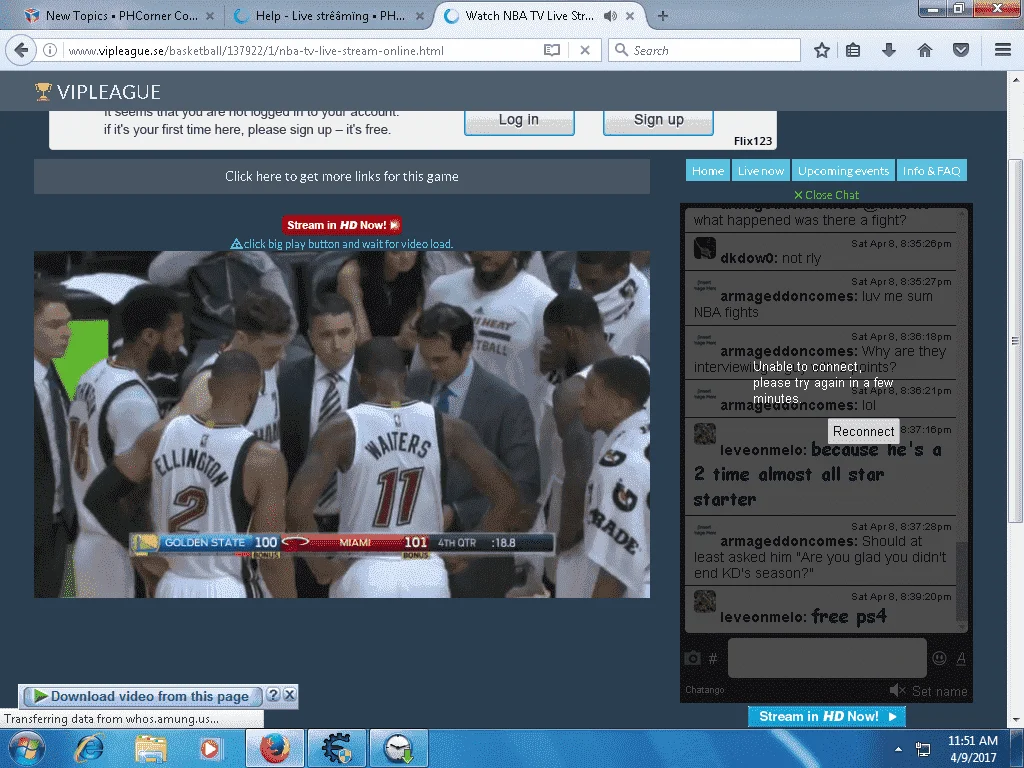Click the address bar URL field
The height and width of the screenshot is (768, 1024).
pyautogui.click(x=300, y=50)
